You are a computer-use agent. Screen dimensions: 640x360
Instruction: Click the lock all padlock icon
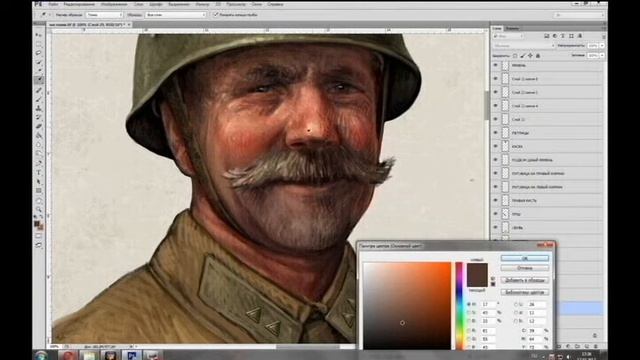click(538, 56)
